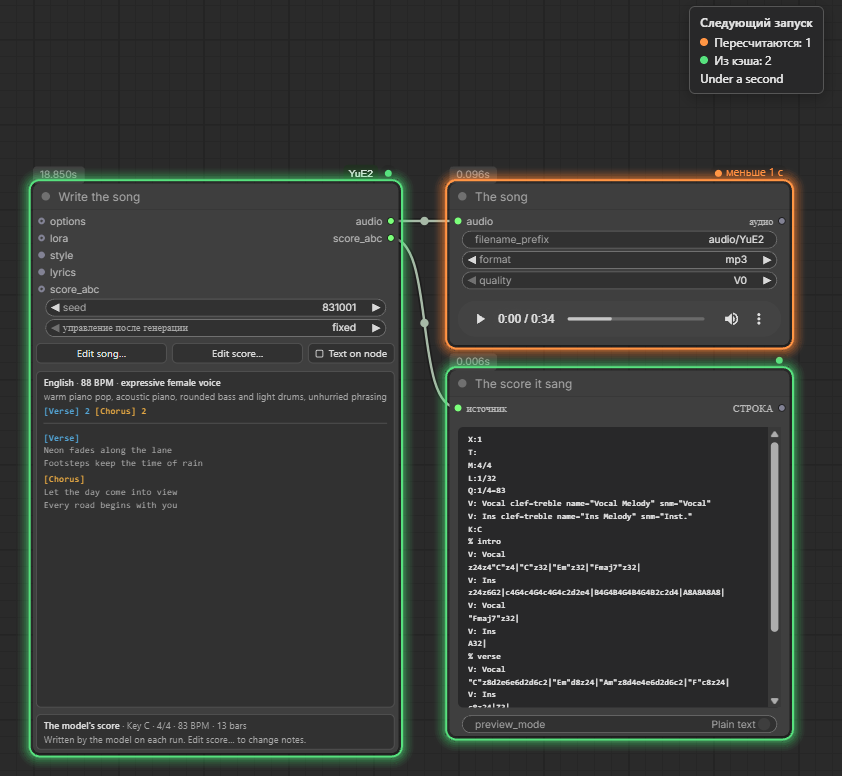Play the generated song audio
This screenshot has height=776, width=842.
click(480, 319)
